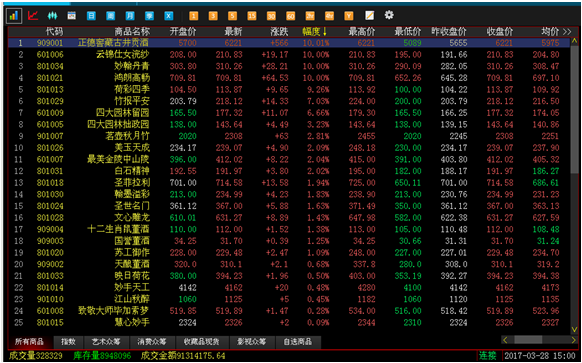Expand more columns with the >> arrows
Image resolution: width=582 pixels, height=363 pixels.
567,32
